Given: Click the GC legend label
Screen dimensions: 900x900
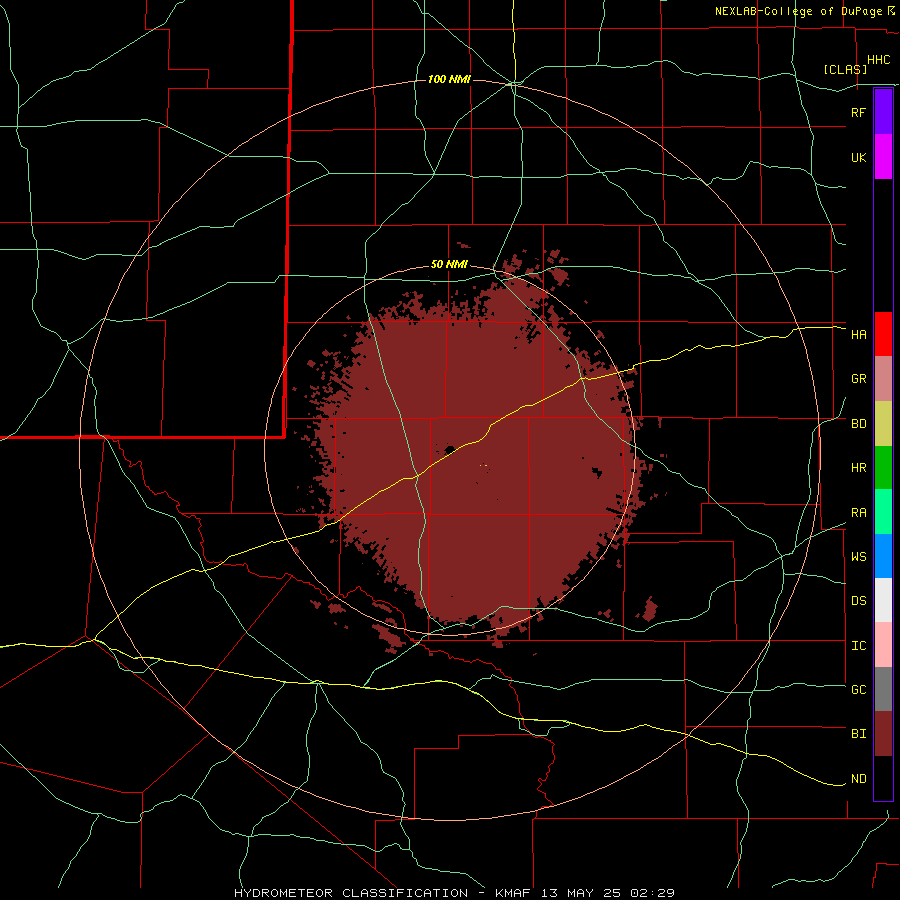Looking at the screenshot, I should click(858, 690).
